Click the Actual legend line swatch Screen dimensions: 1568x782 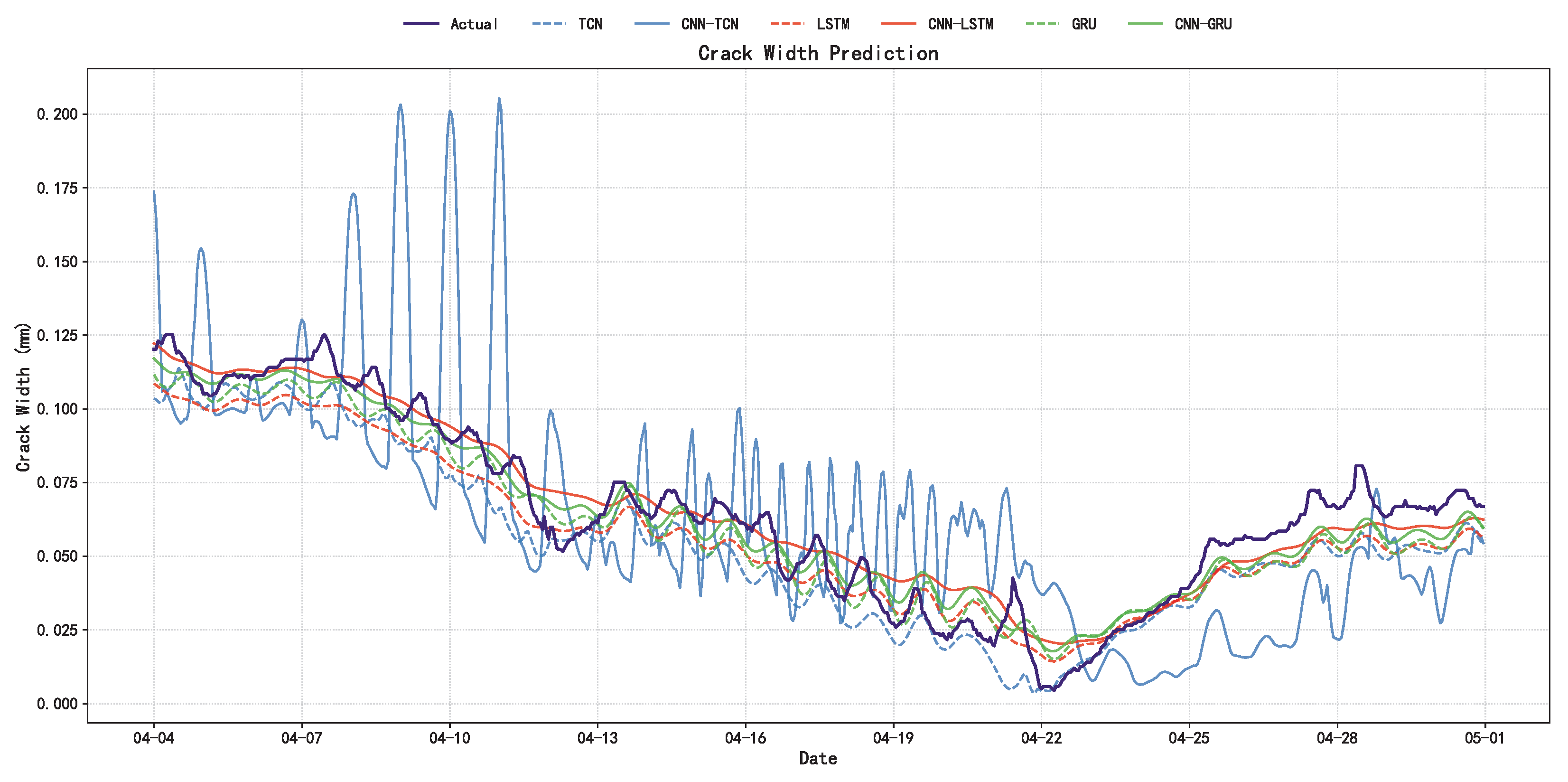point(421,24)
